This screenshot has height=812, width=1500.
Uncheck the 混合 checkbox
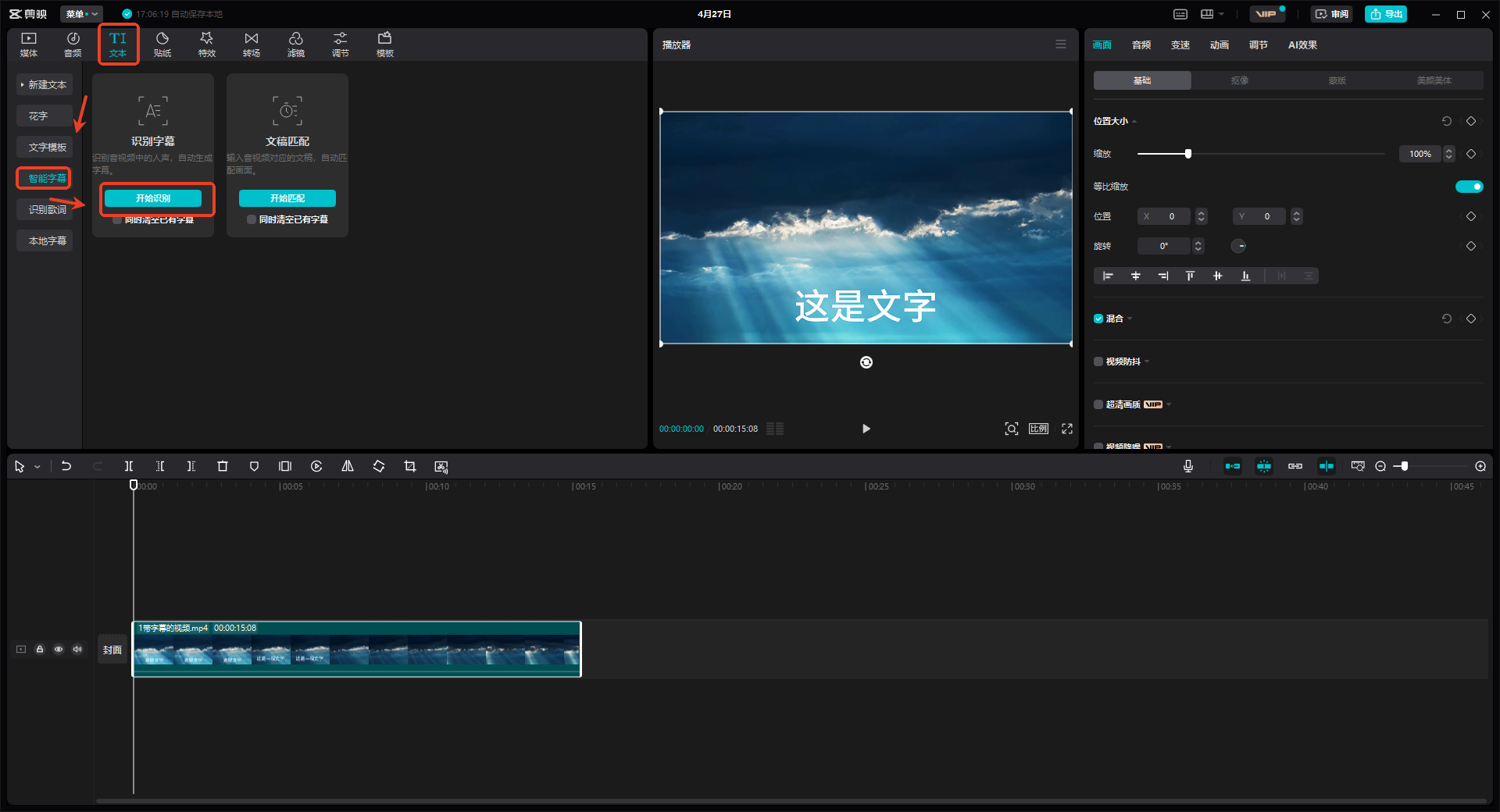point(1098,319)
